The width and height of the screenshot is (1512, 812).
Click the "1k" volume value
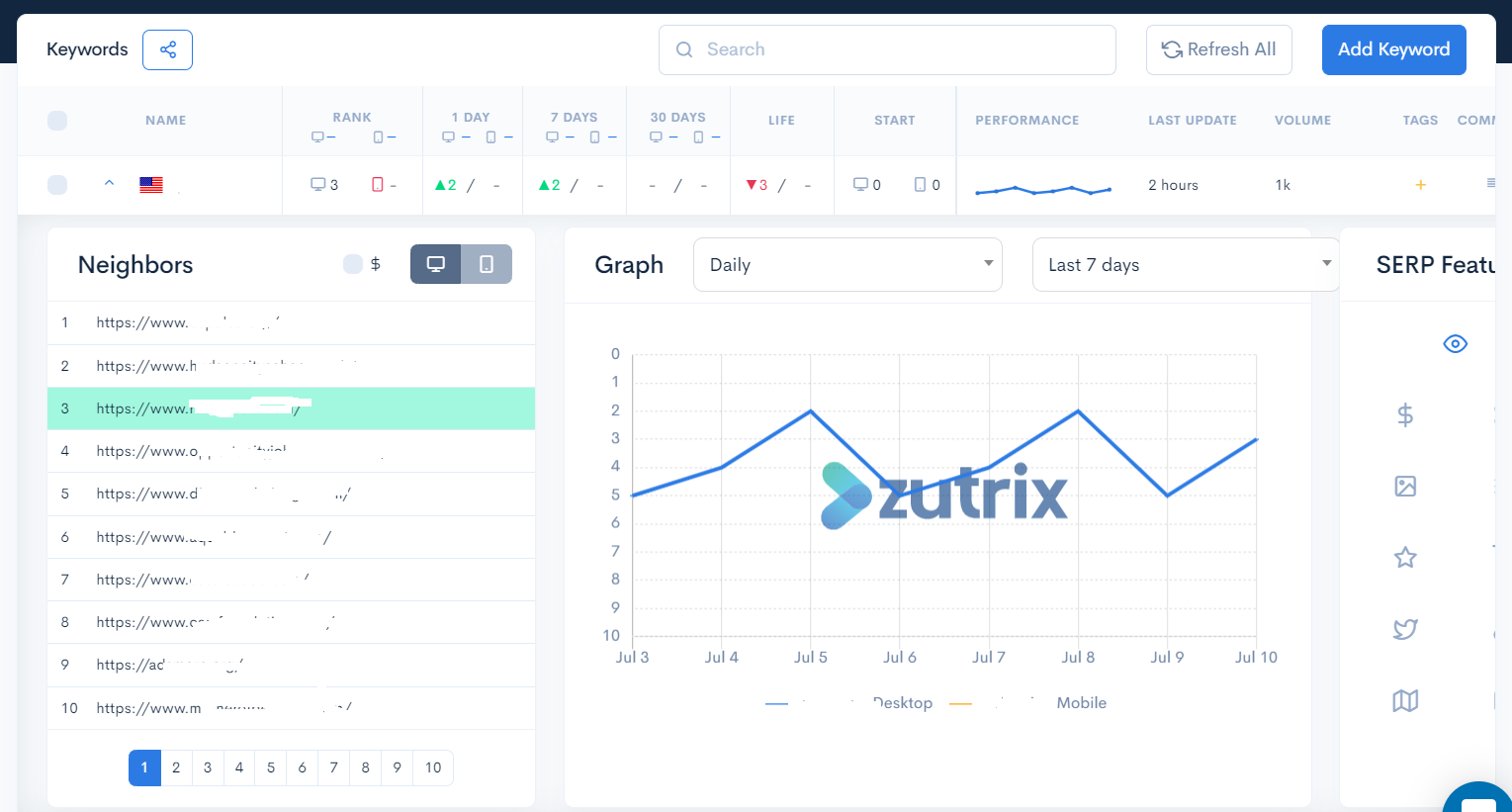1283,185
